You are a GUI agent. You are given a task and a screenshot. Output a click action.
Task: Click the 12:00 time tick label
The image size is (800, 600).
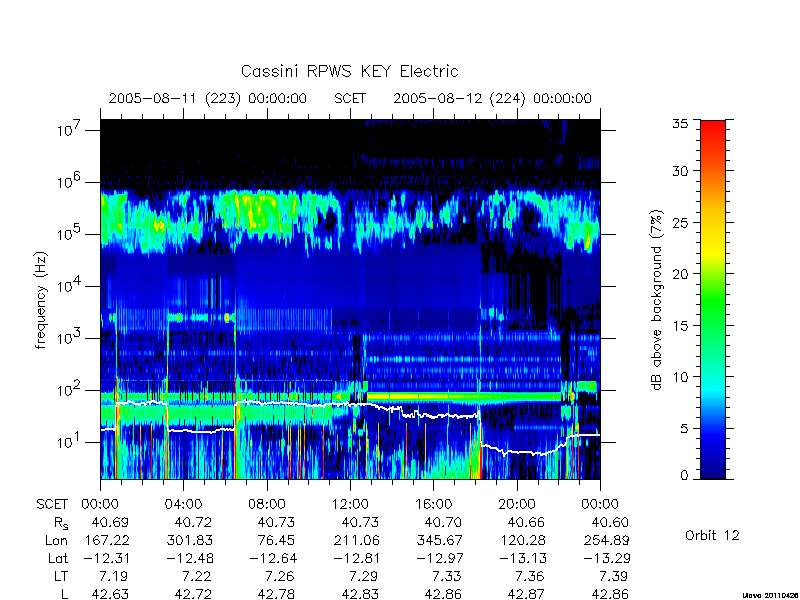[350, 504]
